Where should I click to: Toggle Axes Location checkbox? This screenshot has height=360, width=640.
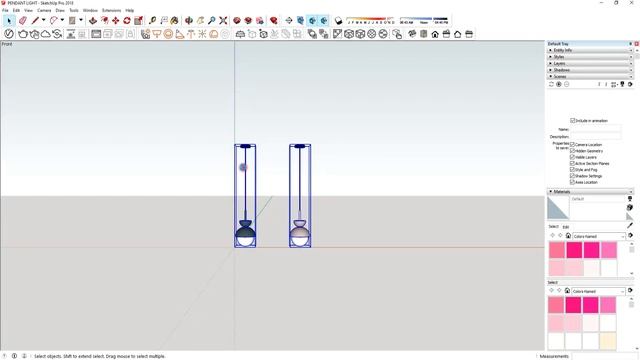tap(572, 182)
